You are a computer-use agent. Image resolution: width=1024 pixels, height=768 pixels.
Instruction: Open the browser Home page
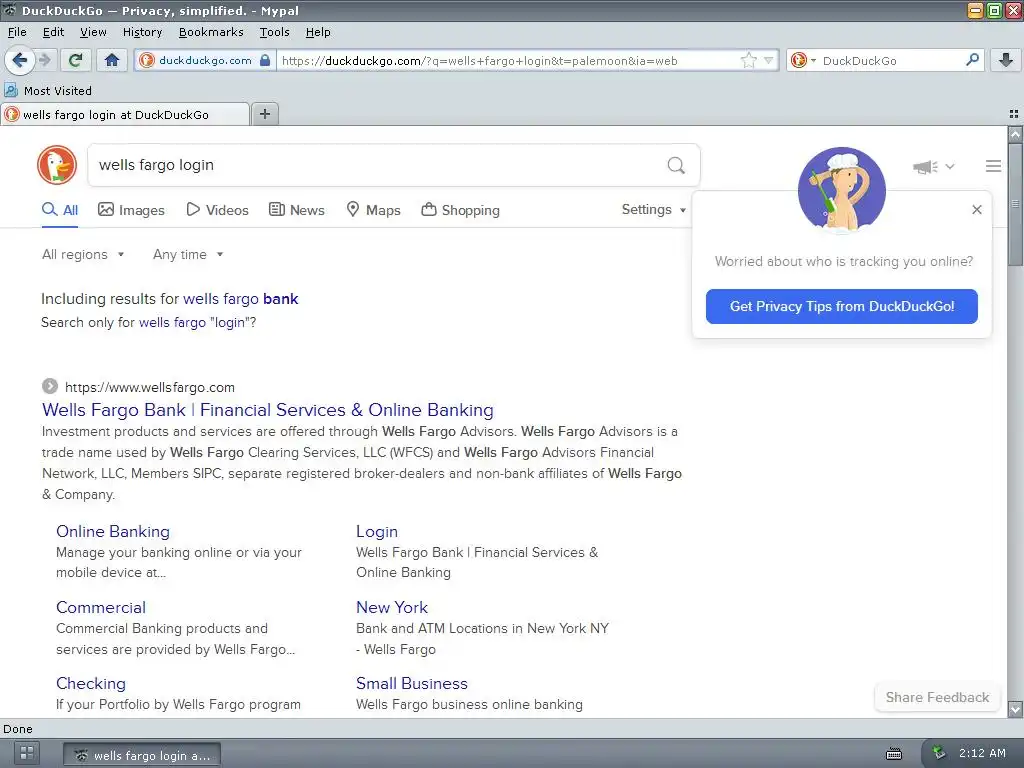point(112,60)
